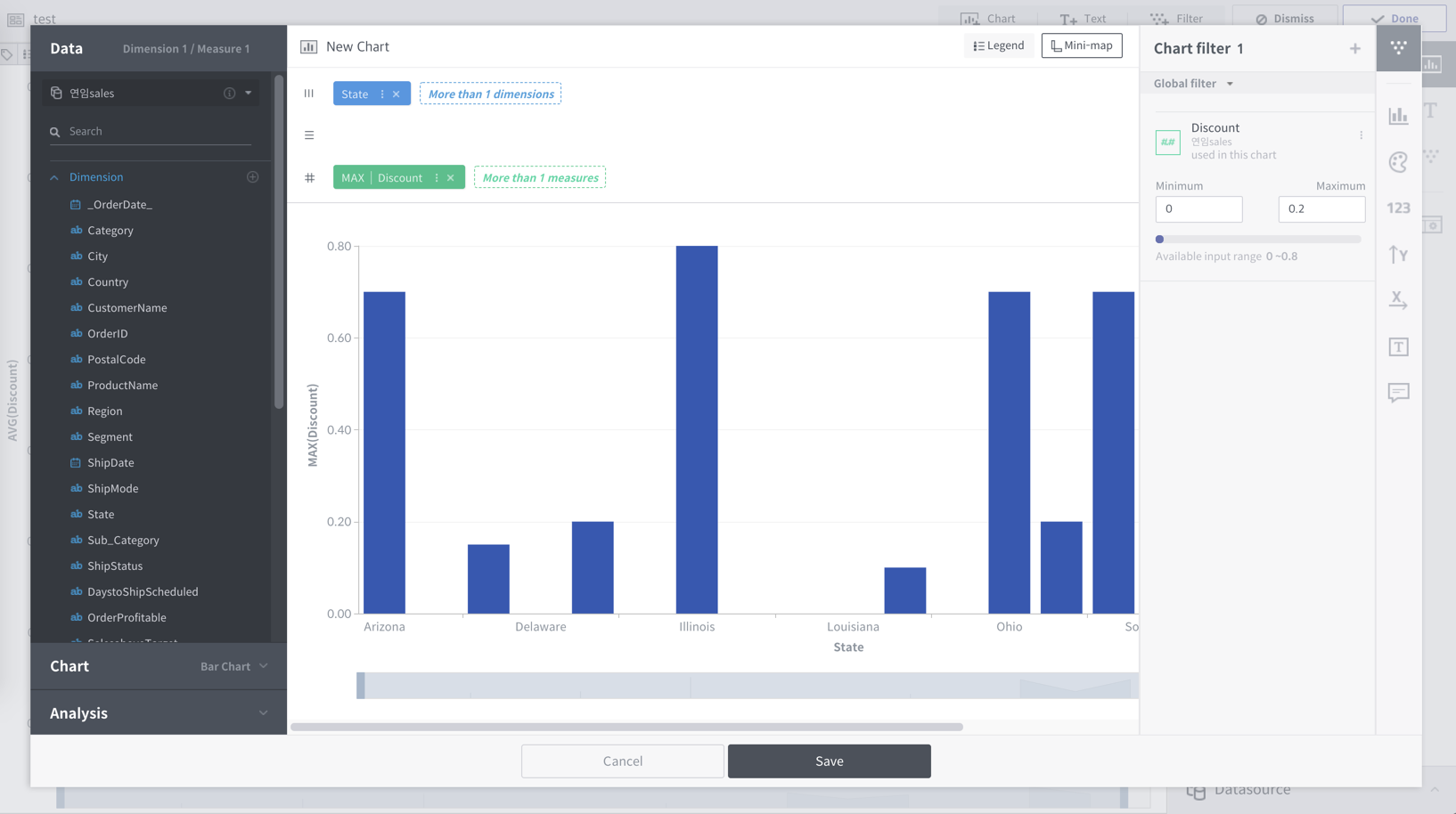Click the Done button

click(x=1393, y=18)
